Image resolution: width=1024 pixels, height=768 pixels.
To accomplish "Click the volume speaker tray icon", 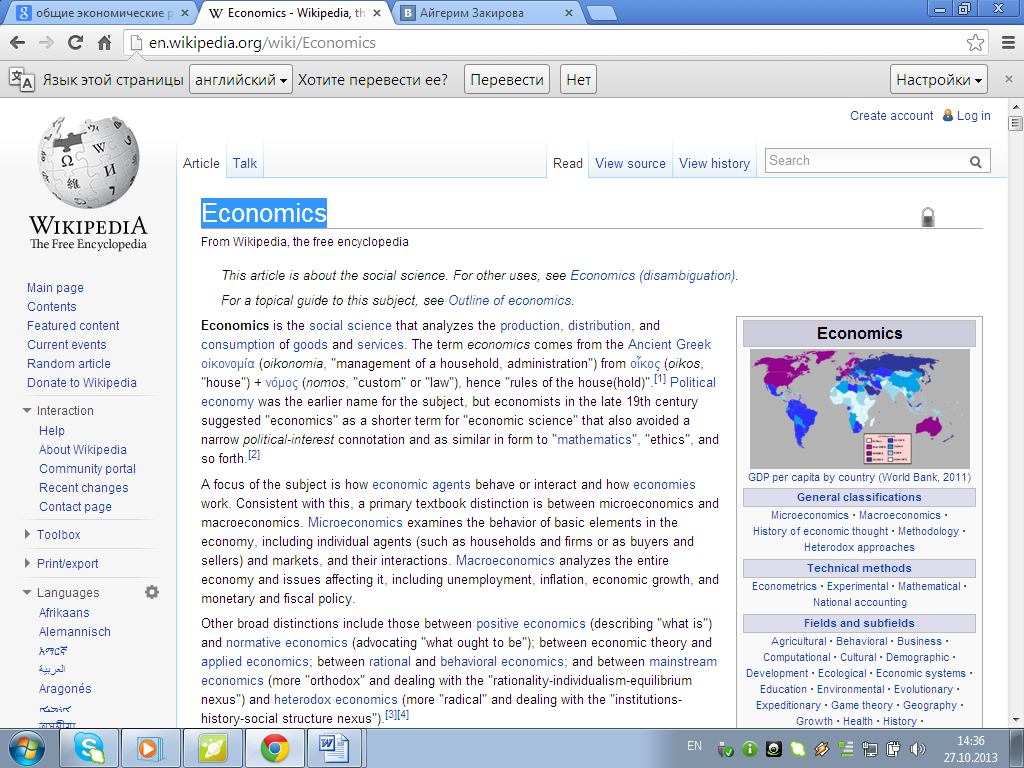I will (918, 748).
